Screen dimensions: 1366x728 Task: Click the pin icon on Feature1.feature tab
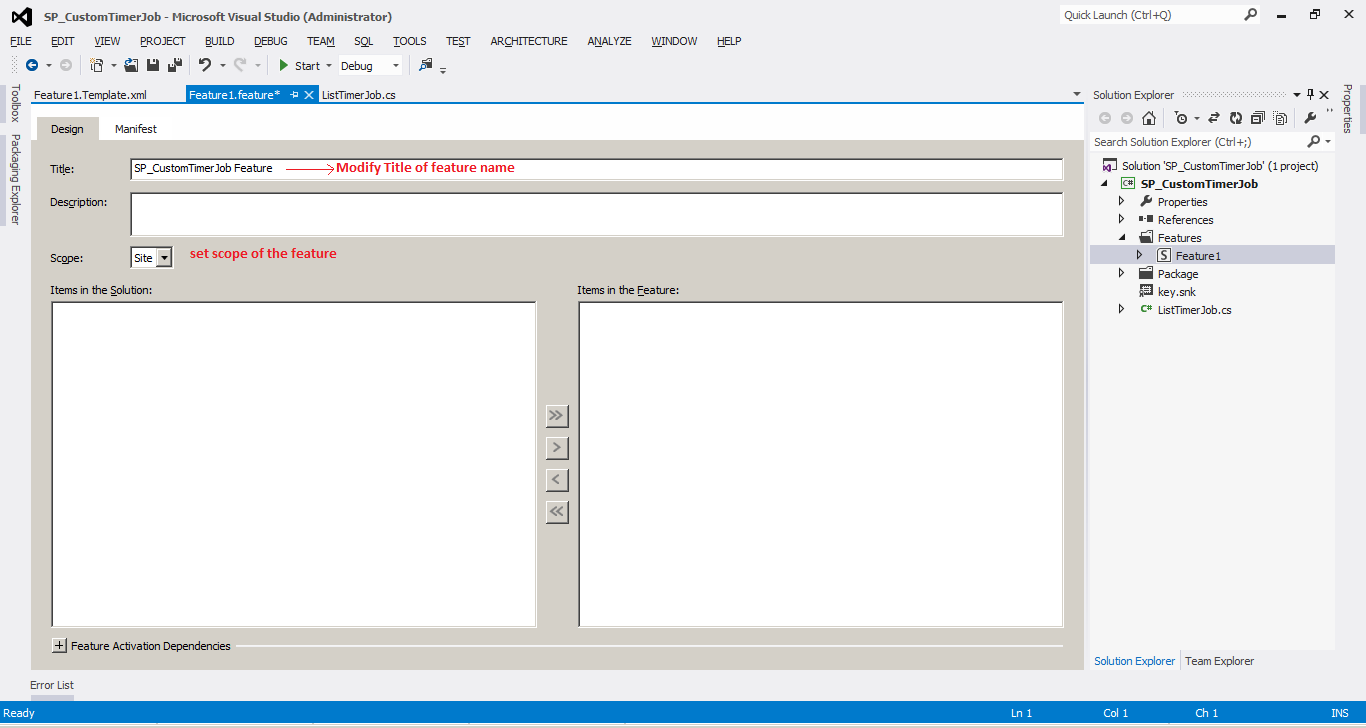tap(294, 95)
